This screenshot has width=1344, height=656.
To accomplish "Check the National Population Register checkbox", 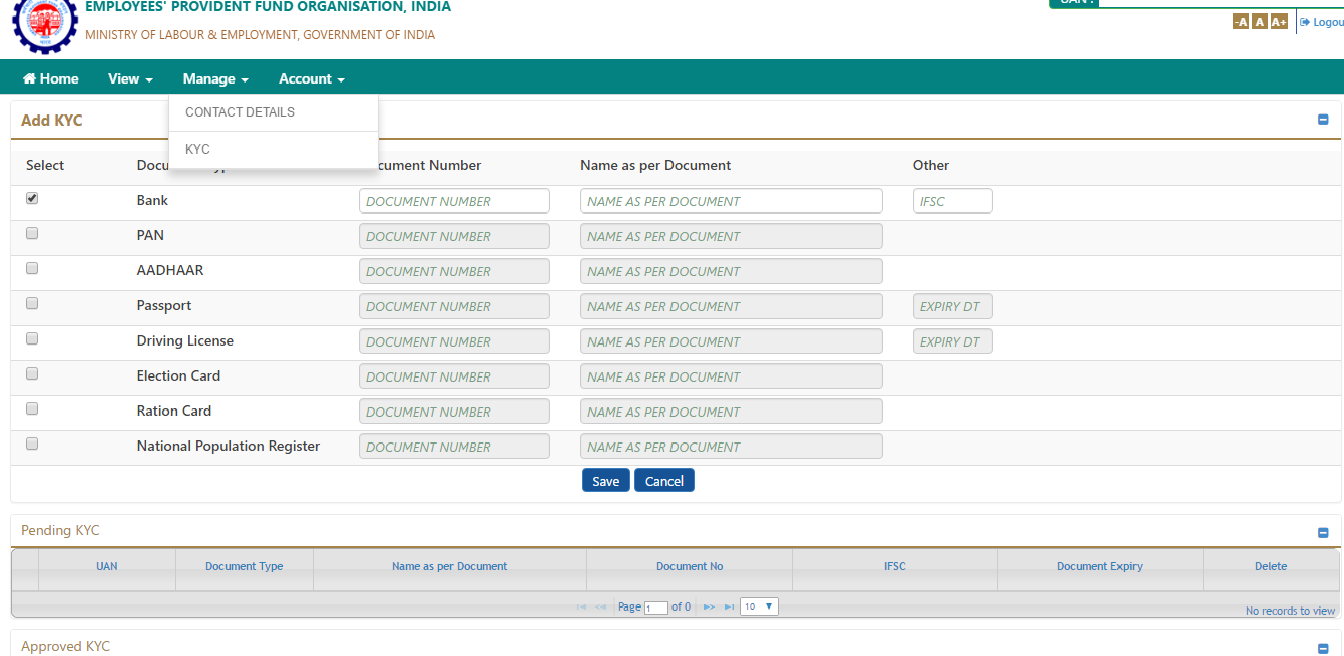I will tap(32, 443).
